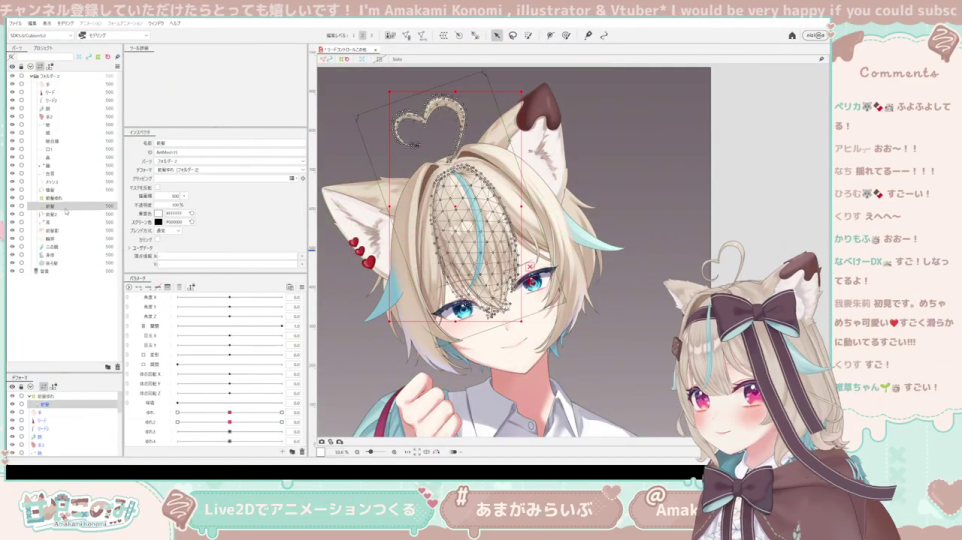Click the Parameters panel hamburger menu icon

(301, 287)
